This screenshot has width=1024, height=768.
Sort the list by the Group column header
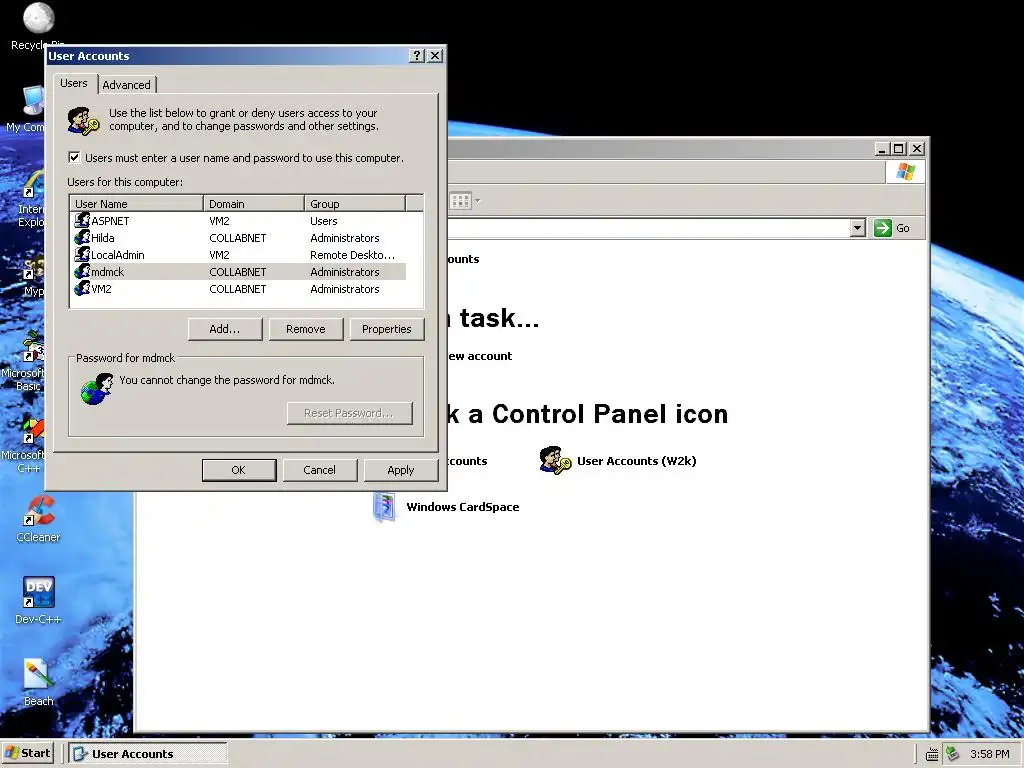(355, 204)
